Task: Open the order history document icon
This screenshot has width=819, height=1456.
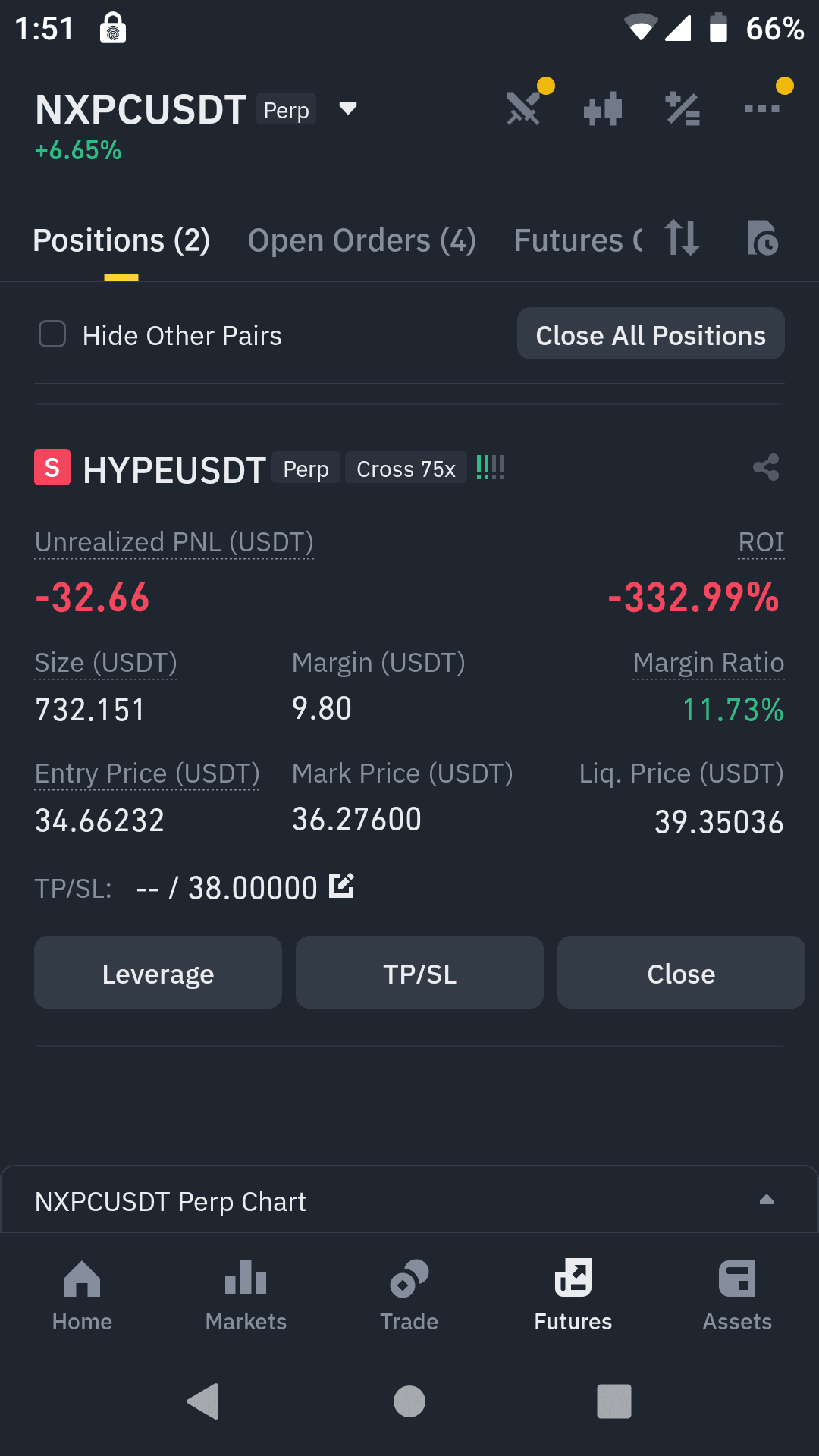Action: pos(762,238)
